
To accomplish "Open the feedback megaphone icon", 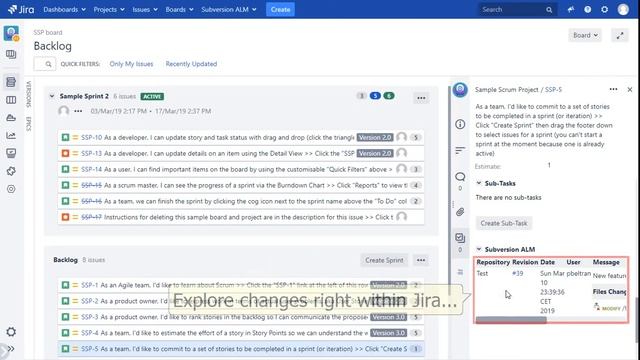I will pyautogui.click(x=571, y=9).
